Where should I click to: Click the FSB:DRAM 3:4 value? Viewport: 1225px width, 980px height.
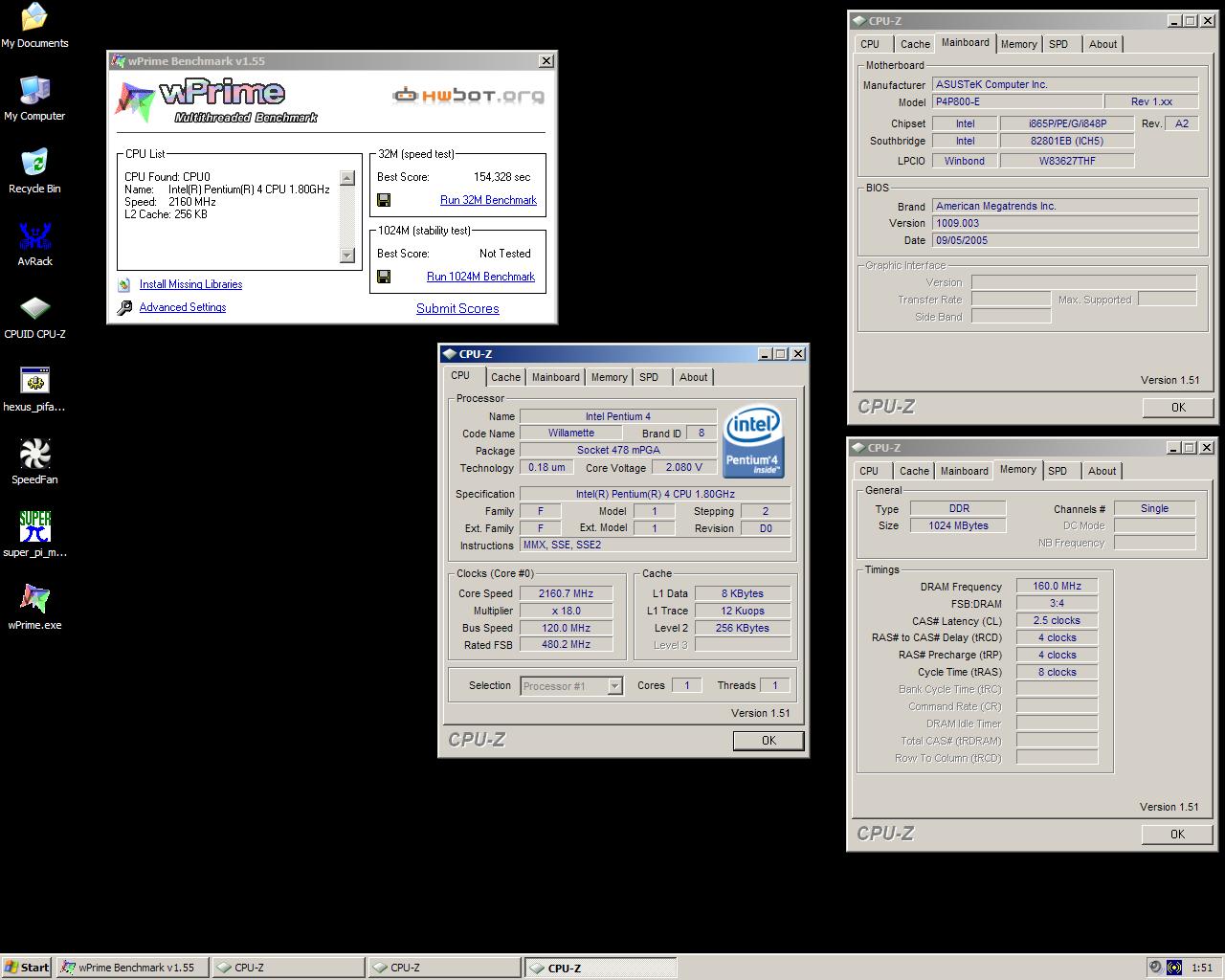coord(1057,603)
